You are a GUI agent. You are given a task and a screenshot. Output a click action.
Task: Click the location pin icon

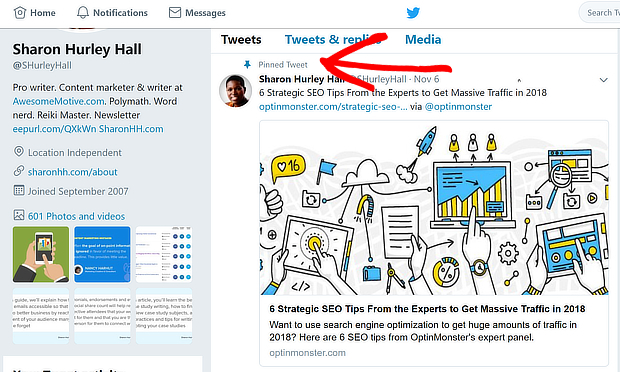(19, 152)
